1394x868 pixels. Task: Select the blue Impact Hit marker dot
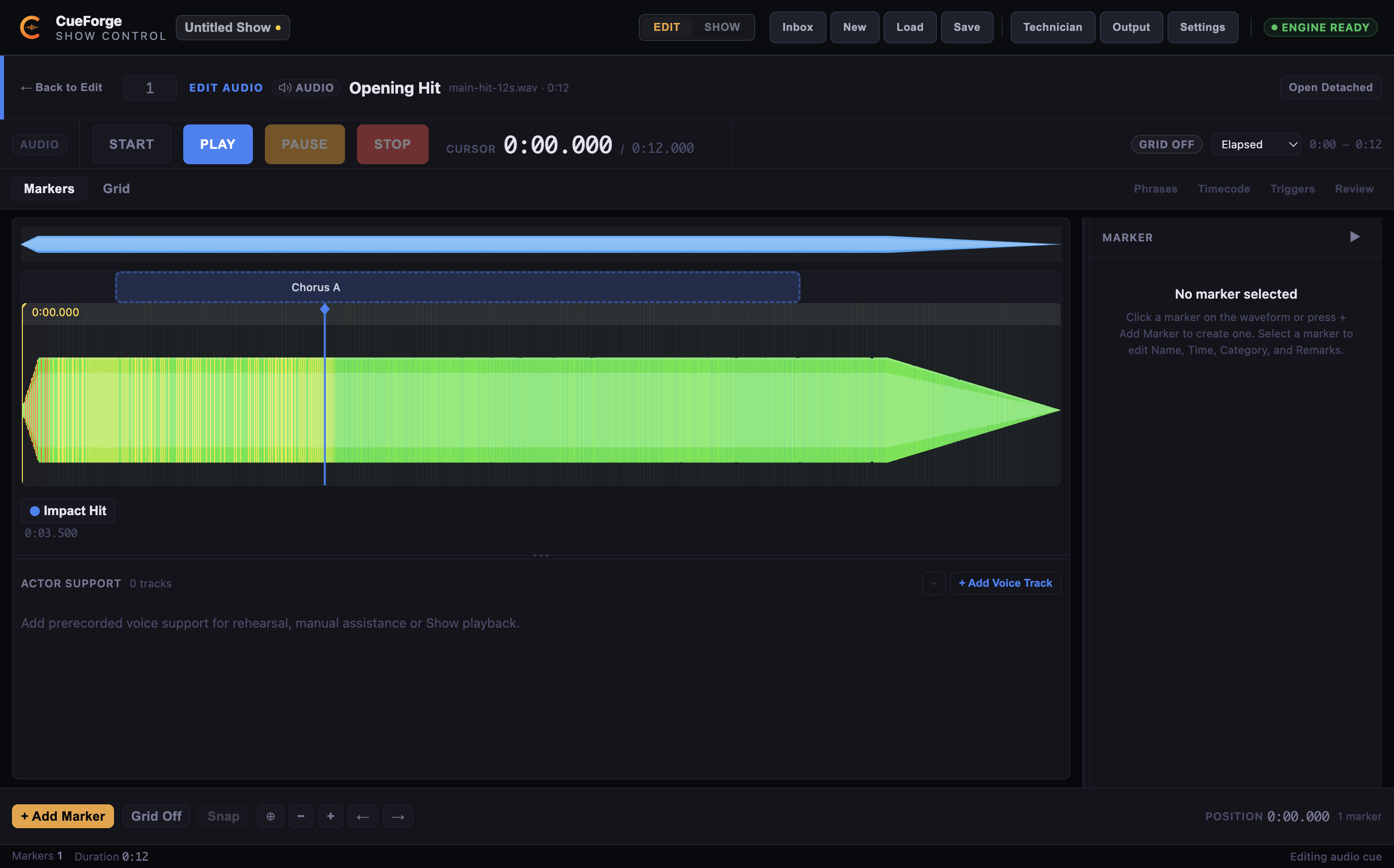(34, 510)
